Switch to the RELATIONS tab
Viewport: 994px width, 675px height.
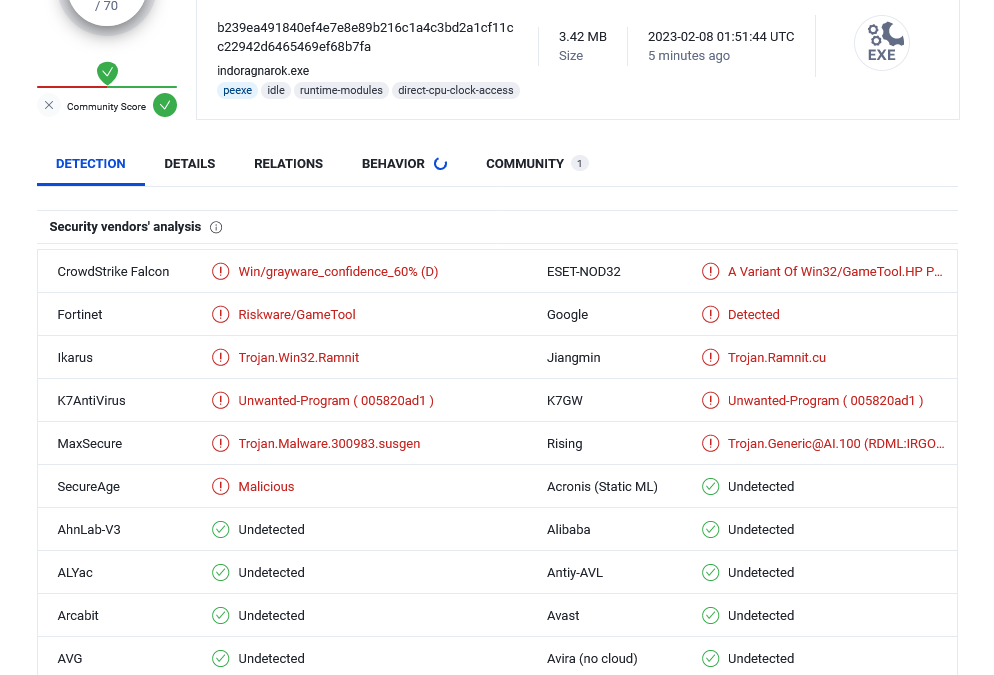click(288, 164)
